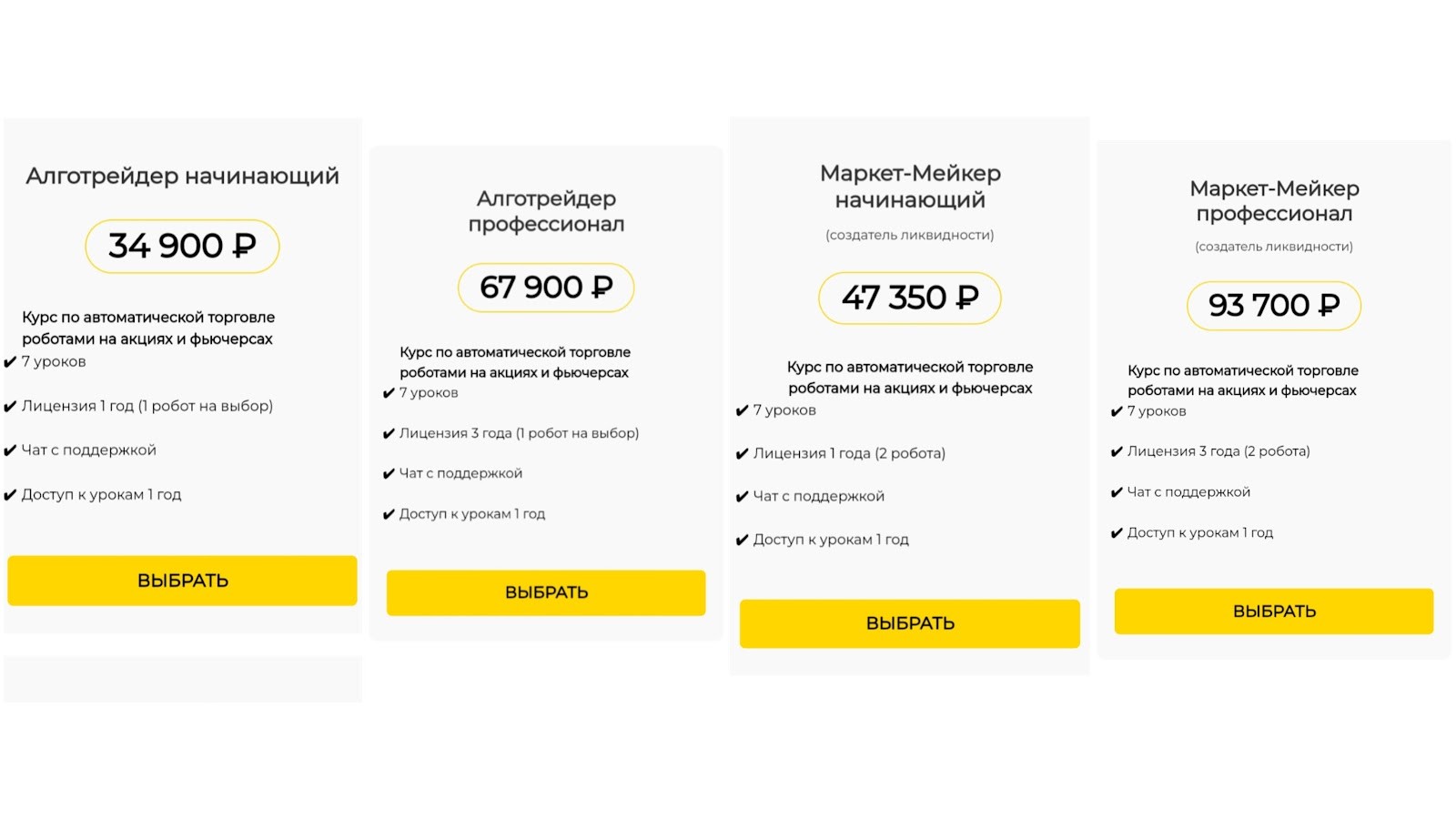This screenshot has height=819, width=1456.
Task: Select ВЫБРАТЬ under Маркет-Мейкер начинающий
Action: pyautogui.click(x=910, y=623)
